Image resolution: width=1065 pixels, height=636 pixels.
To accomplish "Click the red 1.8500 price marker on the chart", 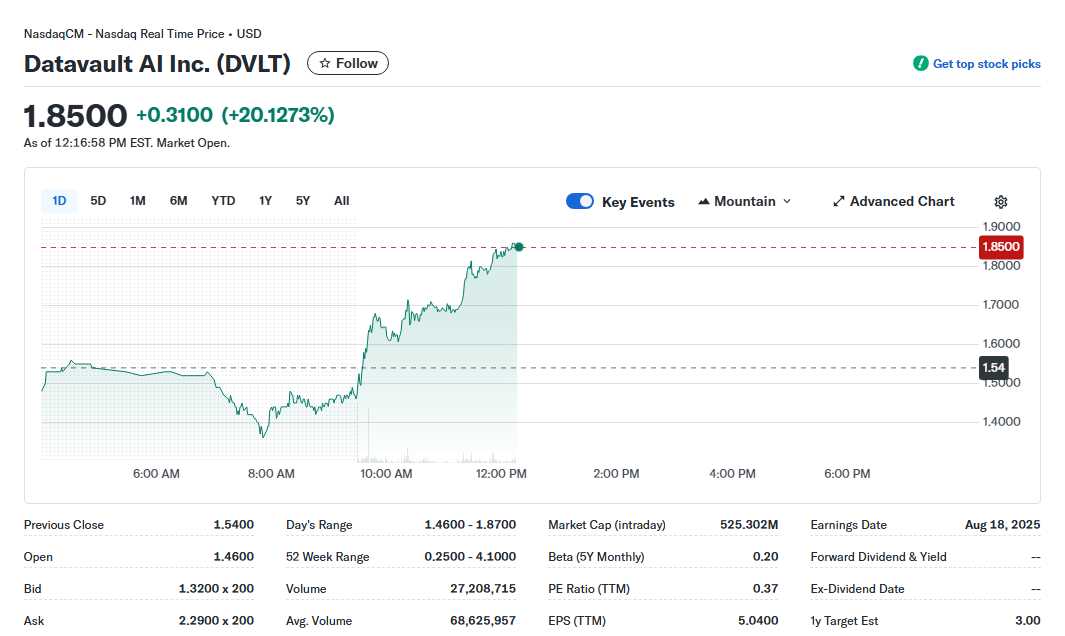I will 1000,247.
